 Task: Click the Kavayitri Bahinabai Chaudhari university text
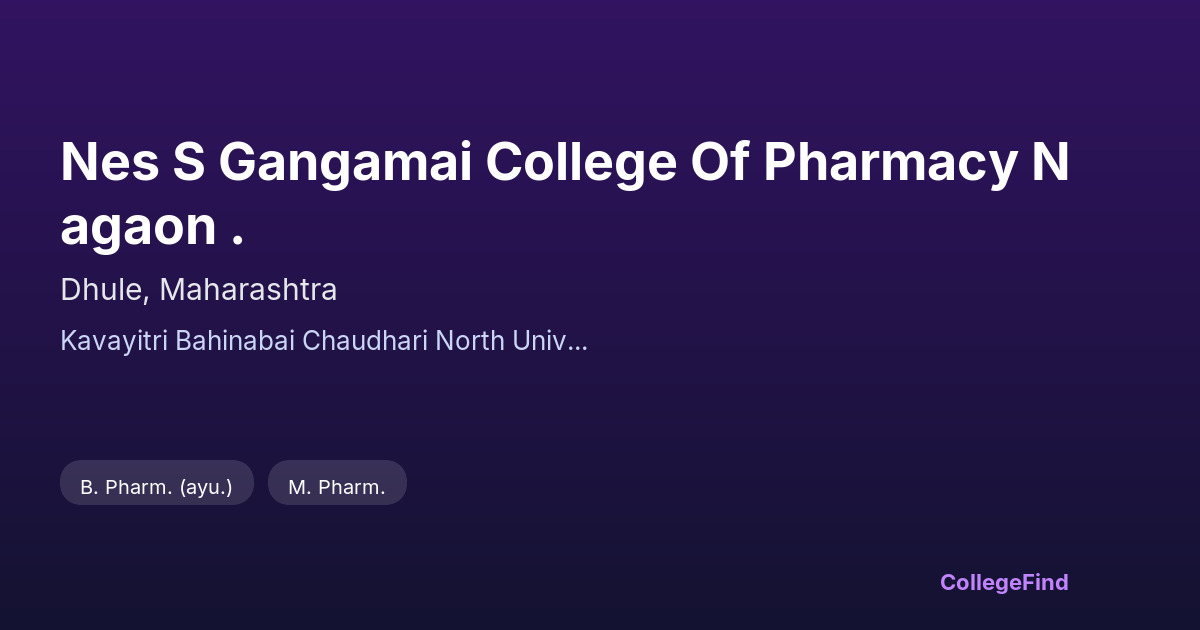pos(323,341)
